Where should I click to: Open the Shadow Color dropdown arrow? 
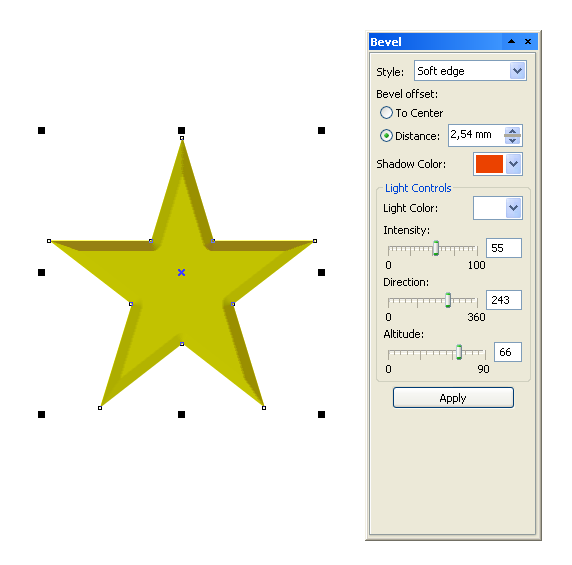point(513,164)
